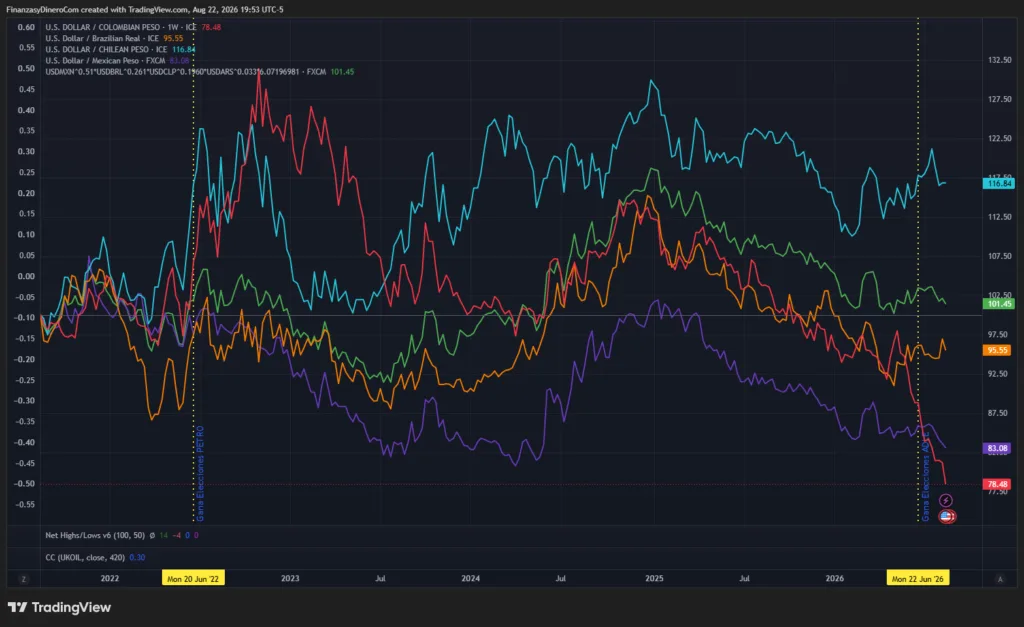Click the cyan 116.84 price label
This screenshot has width=1024, height=627.
(x=999, y=184)
